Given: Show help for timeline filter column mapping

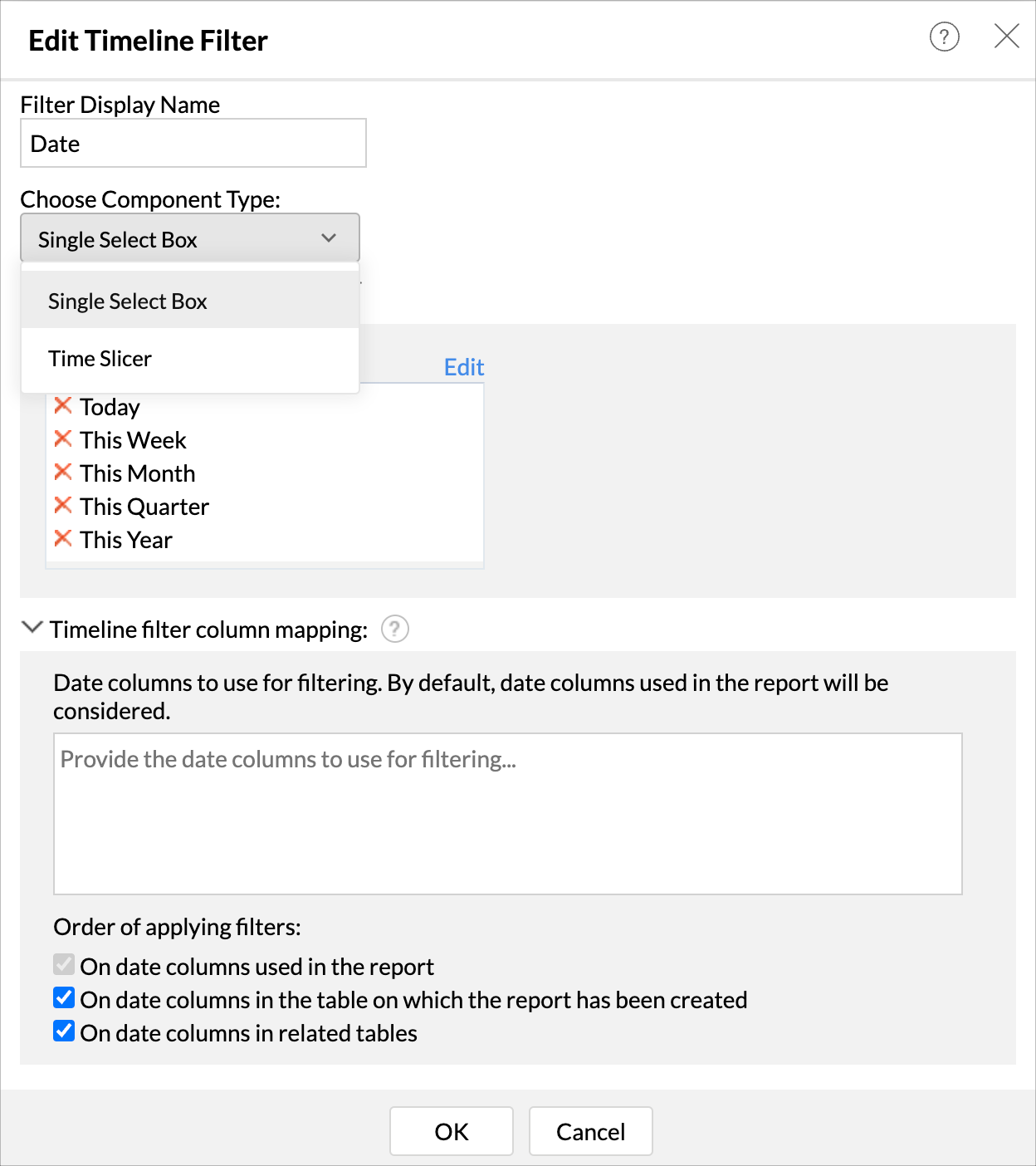Looking at the screenshot, I should pyautogui.click(x=395, y=630).
